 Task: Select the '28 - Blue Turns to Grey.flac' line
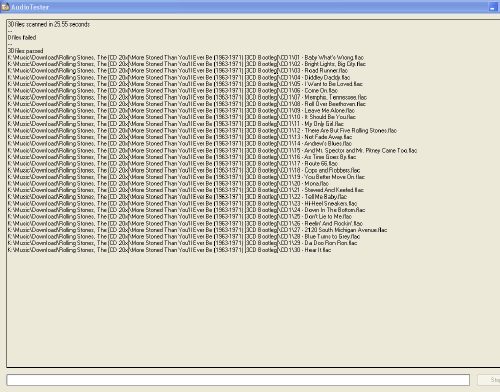[184, 236]
